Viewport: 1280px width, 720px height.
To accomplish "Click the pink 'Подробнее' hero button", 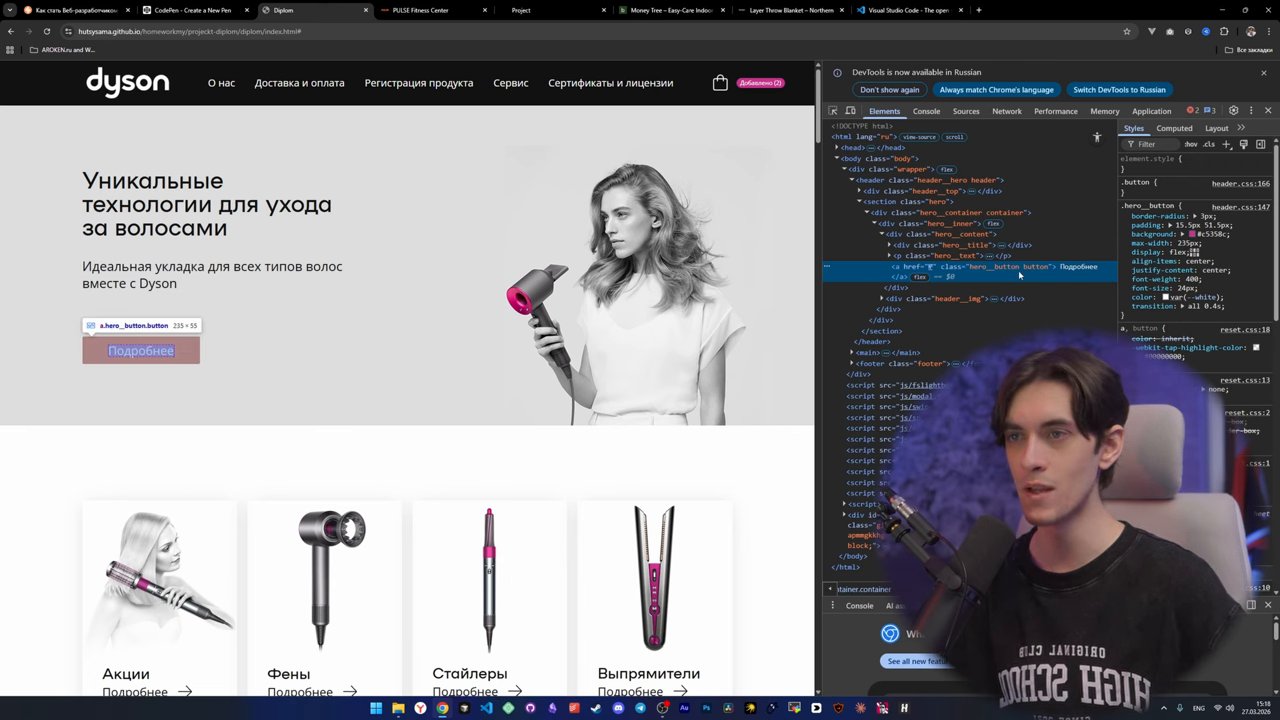I will point(141,350).
